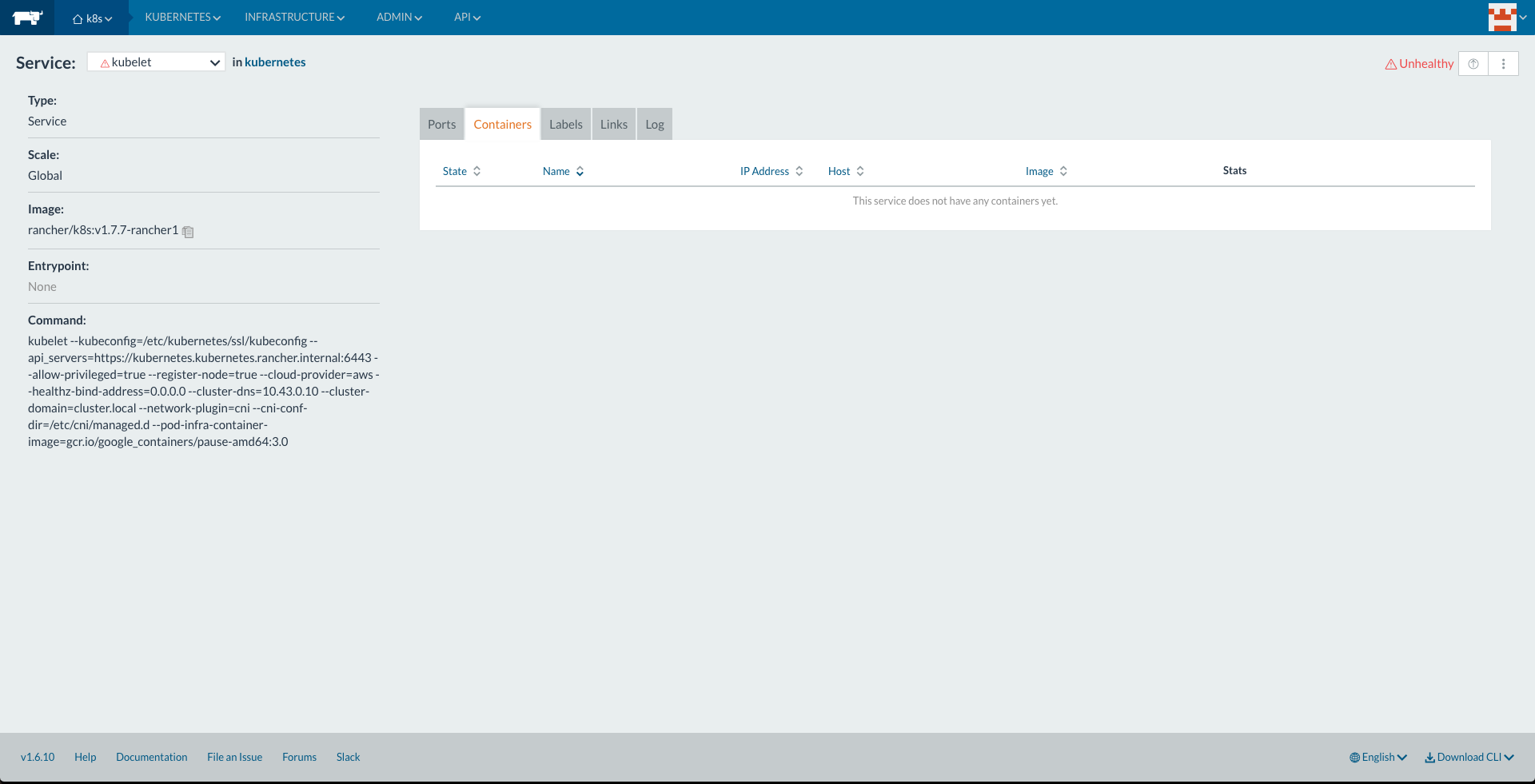Screen dimensions: 1535x784
Task: Visit the Forums link
Action: point(299,757)
